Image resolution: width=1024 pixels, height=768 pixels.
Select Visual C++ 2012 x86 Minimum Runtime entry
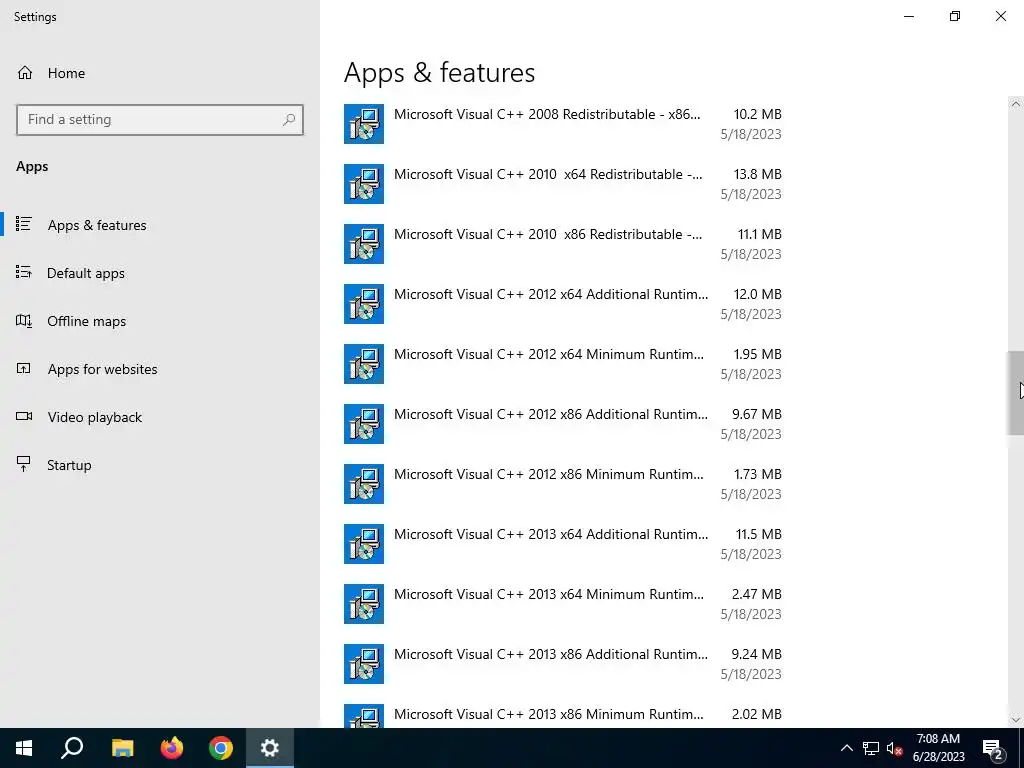[563, 485]
